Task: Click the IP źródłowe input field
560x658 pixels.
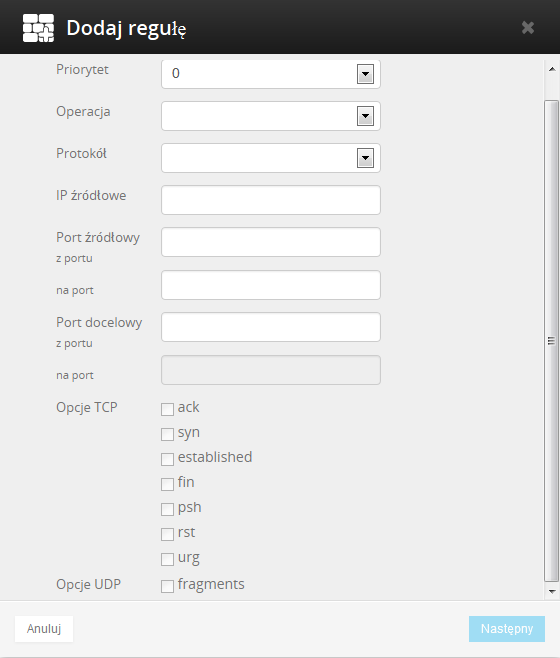Action: (x=271, y=200)
